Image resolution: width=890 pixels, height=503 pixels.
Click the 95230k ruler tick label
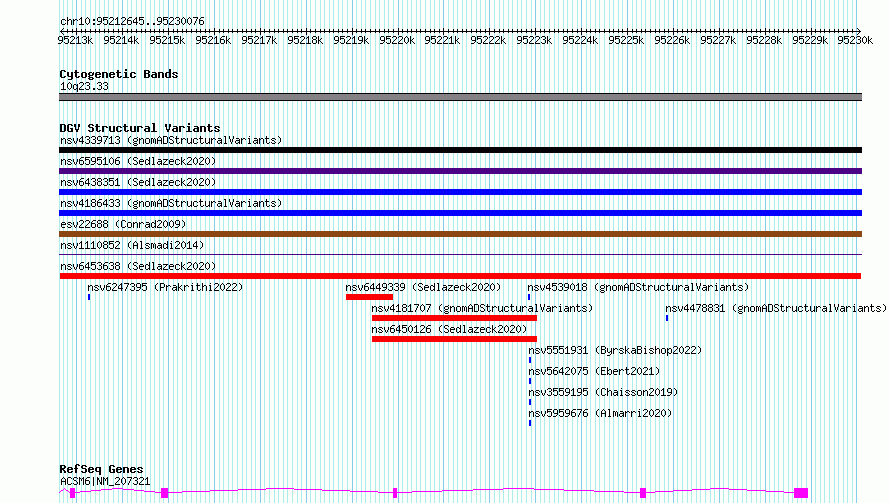(x=855, y=40)
